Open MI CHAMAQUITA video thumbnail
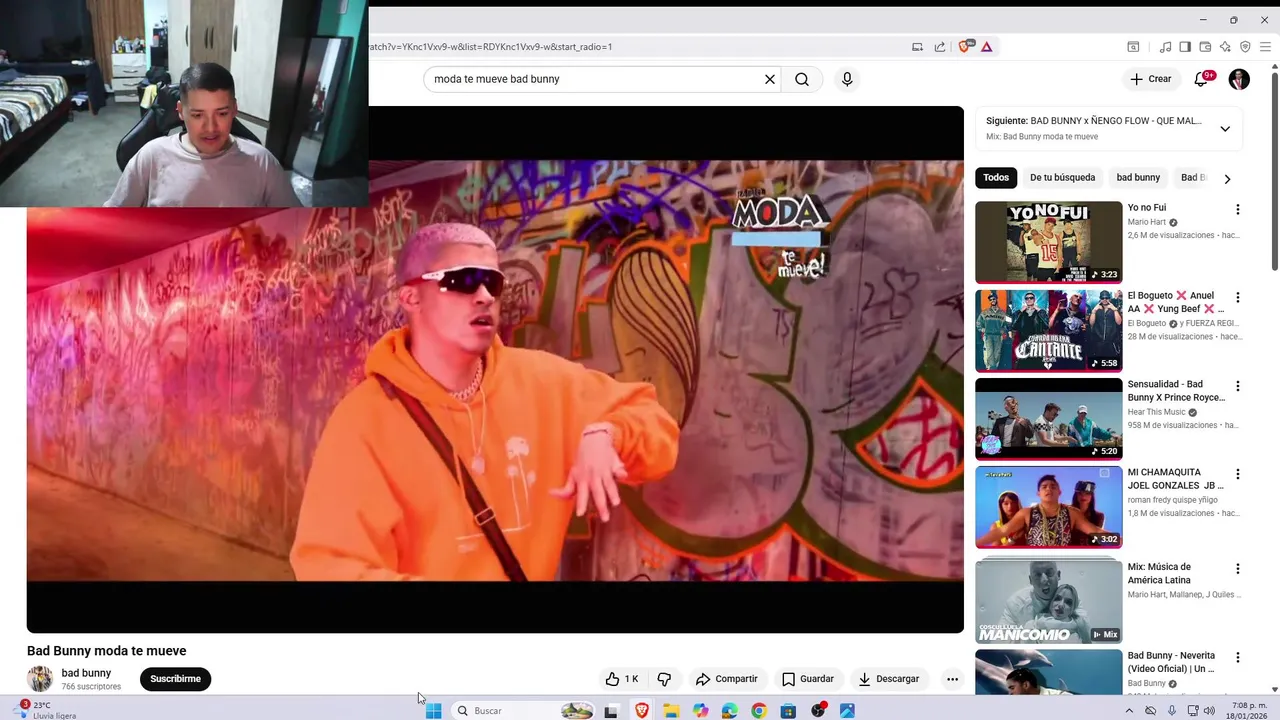Image resolution: width=1280 pixels, height=720 pixels. [1048, 507]
